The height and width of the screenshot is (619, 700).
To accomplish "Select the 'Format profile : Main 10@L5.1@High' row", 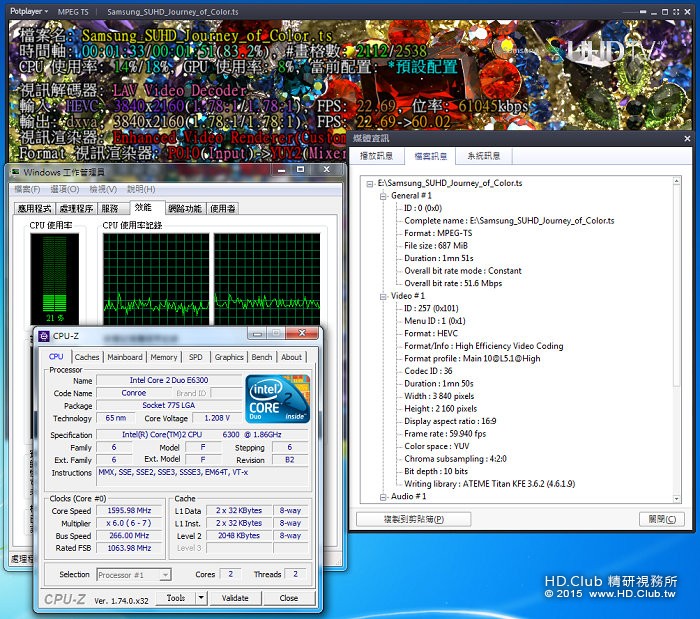I will point(472,358).
